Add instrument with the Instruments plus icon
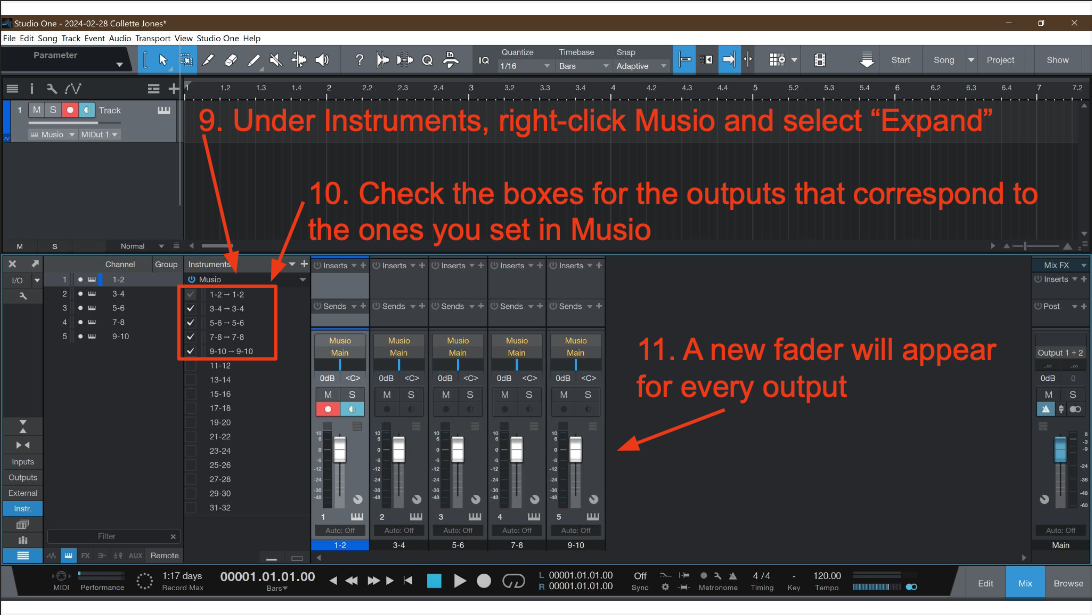This screenshot has width=1092, height=615. pos(304,264)
